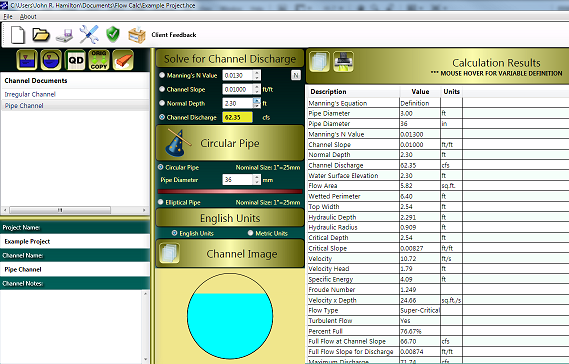Click the green shield checkmark icon
Screen dimensions: 569x364
click(113, 34)
